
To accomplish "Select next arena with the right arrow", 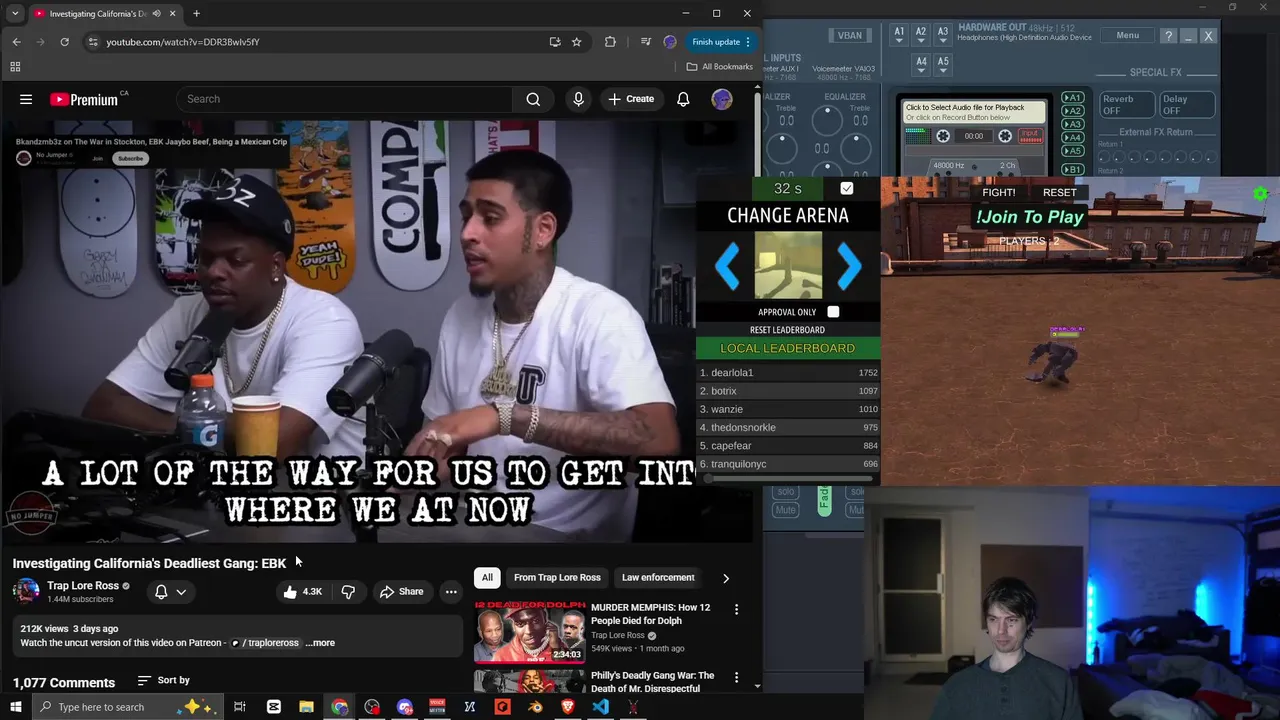I will click(848, 266).
